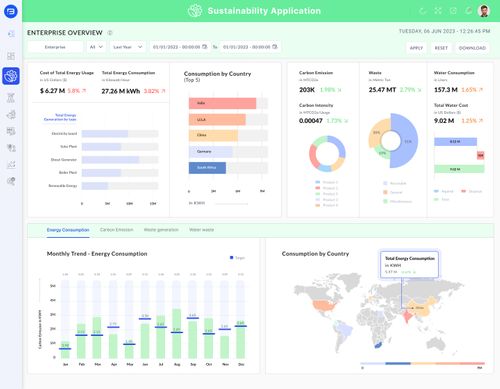
Task: Click the fullscreen expand icon in header
Action: (438, 11)
